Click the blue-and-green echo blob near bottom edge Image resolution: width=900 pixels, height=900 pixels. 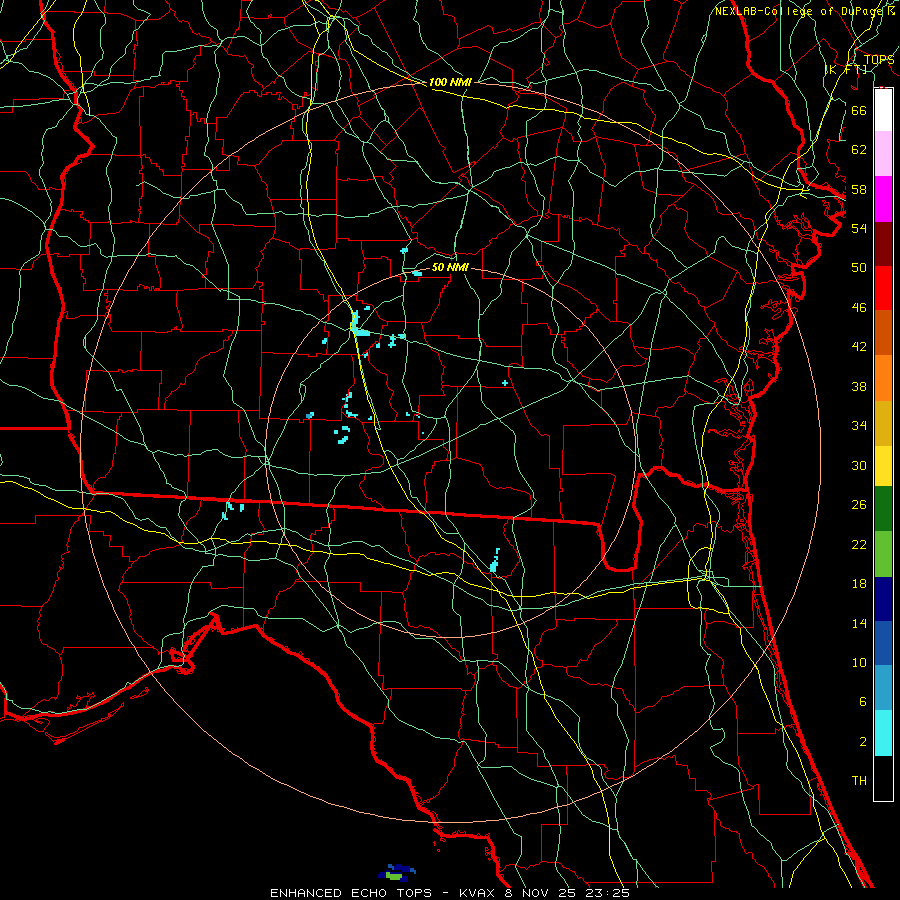[x=397, y=873]
